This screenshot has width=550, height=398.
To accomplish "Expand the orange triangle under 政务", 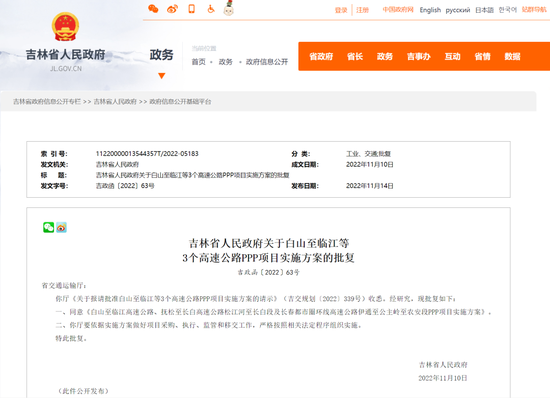I will point(162,76).
